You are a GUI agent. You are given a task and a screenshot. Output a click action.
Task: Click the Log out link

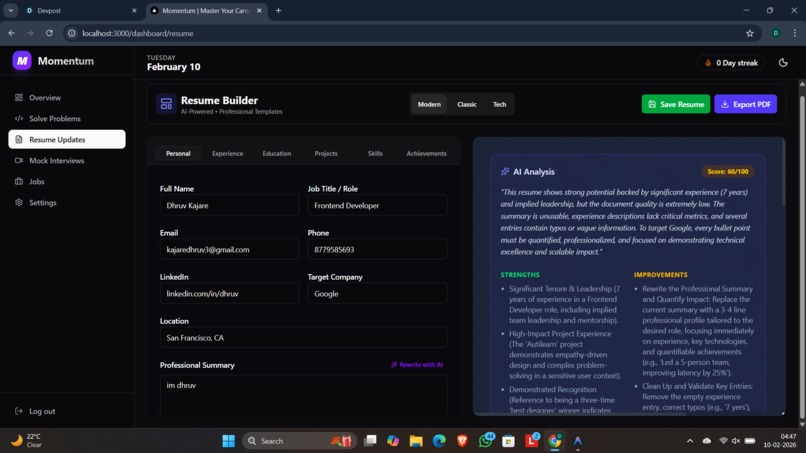point(35,411)
